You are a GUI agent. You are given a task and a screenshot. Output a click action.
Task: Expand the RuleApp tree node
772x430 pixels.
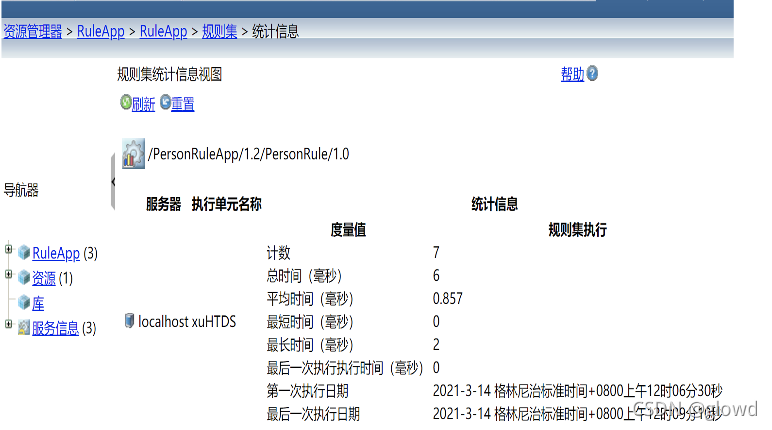coord(8,249)
